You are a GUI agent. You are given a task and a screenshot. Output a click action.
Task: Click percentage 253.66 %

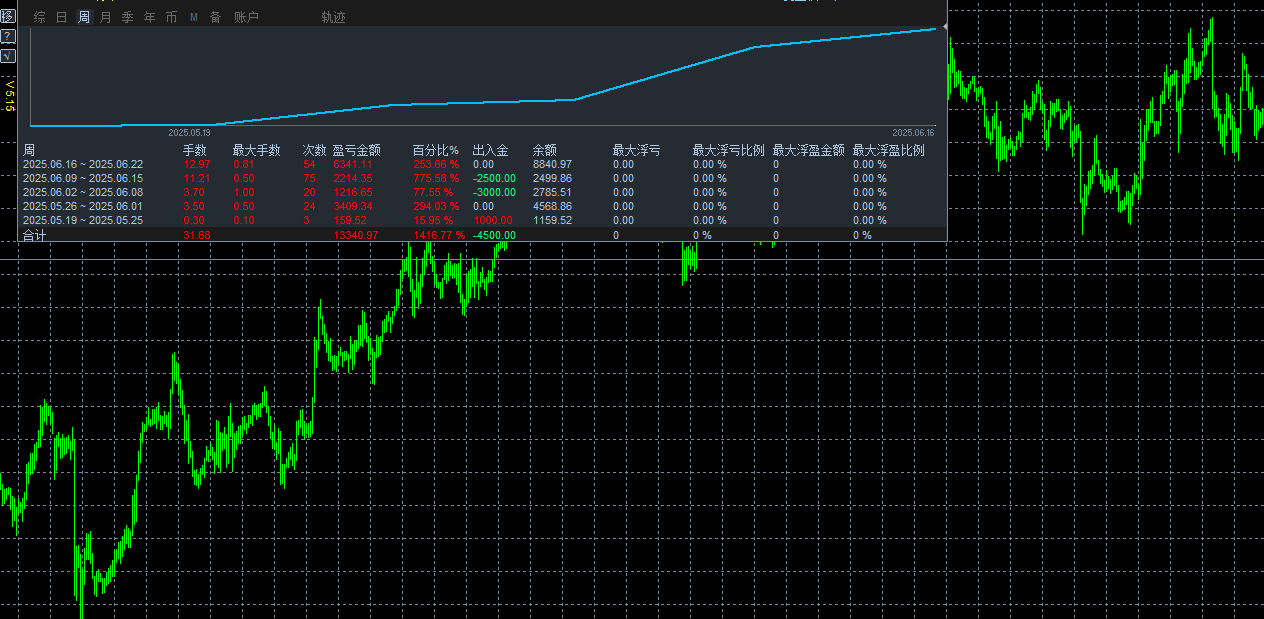[436, 164]
